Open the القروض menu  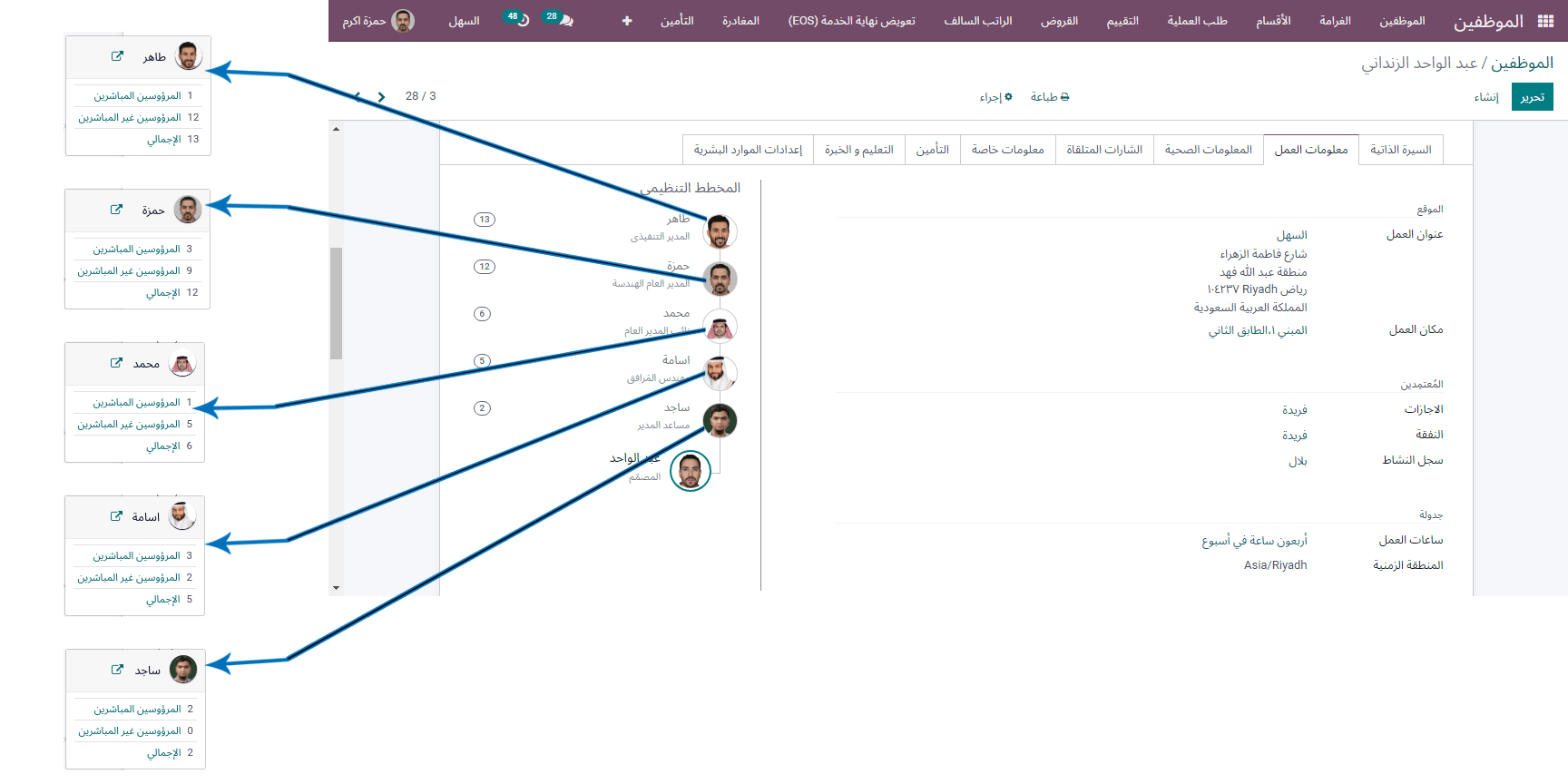pos(1059,21)
